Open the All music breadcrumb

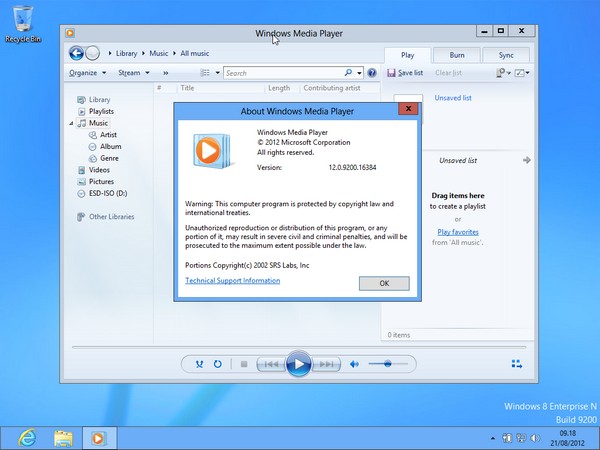coord(195,53)
